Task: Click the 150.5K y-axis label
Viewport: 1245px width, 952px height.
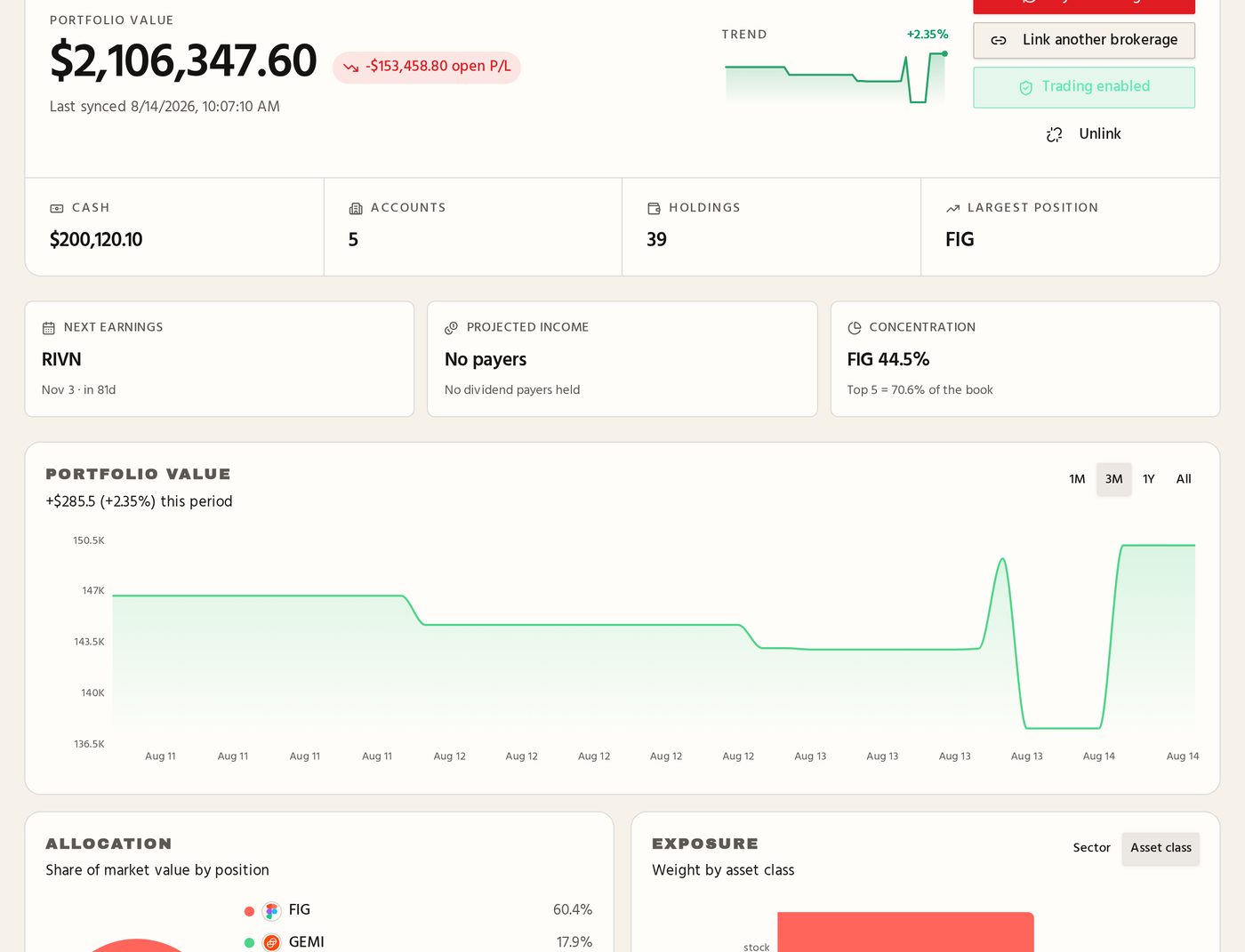Action: 89,540
